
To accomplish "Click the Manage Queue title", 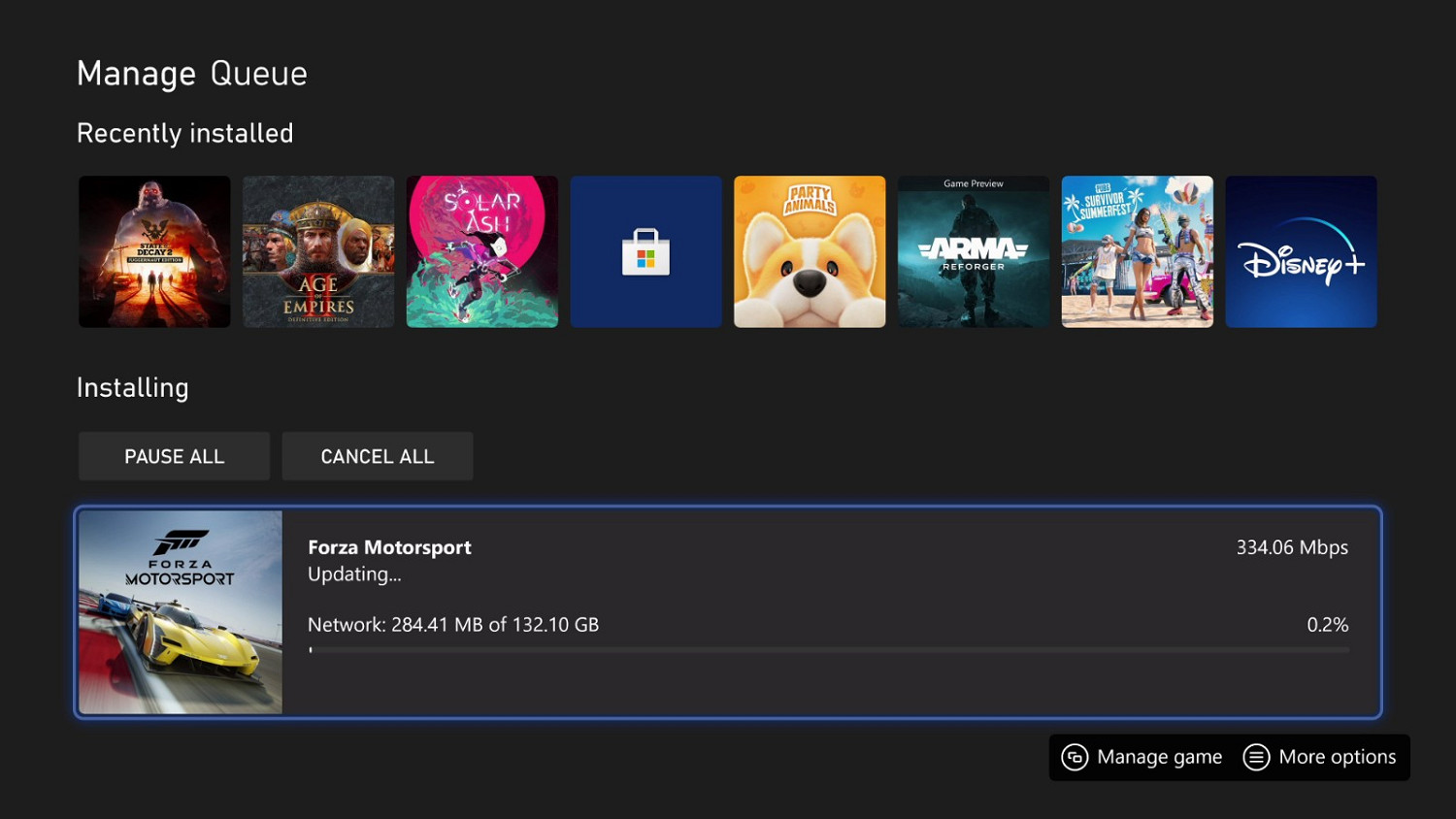I will 191,73.
